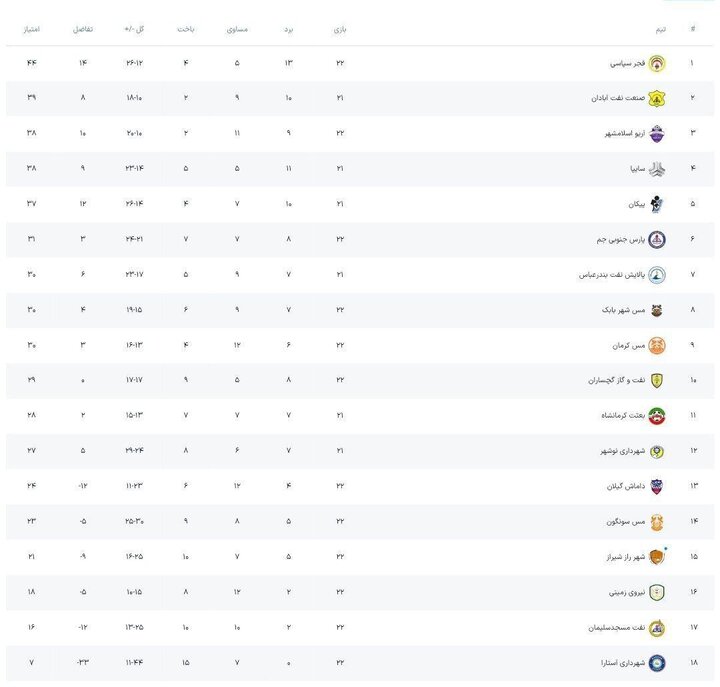Image resolution: width=720 pixels, height=687 pixels.
Task: Click the Damash Gilan team logo
Action: click(656, 486)
